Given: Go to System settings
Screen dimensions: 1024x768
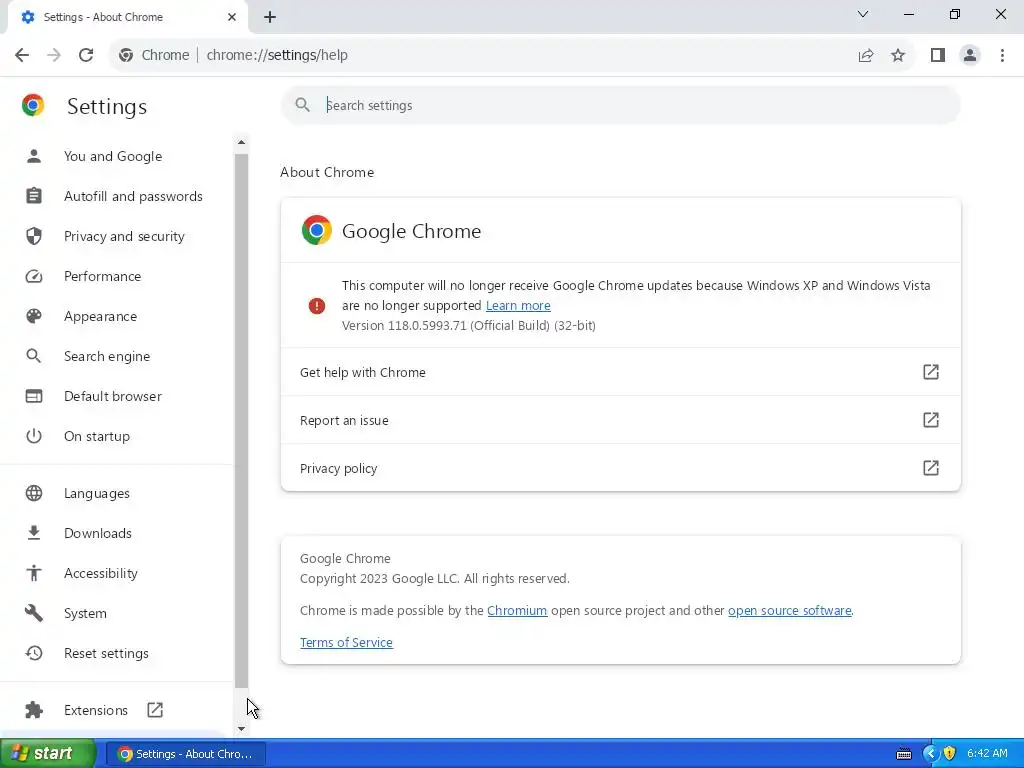Looking at the screenshot, I should 85,613.
